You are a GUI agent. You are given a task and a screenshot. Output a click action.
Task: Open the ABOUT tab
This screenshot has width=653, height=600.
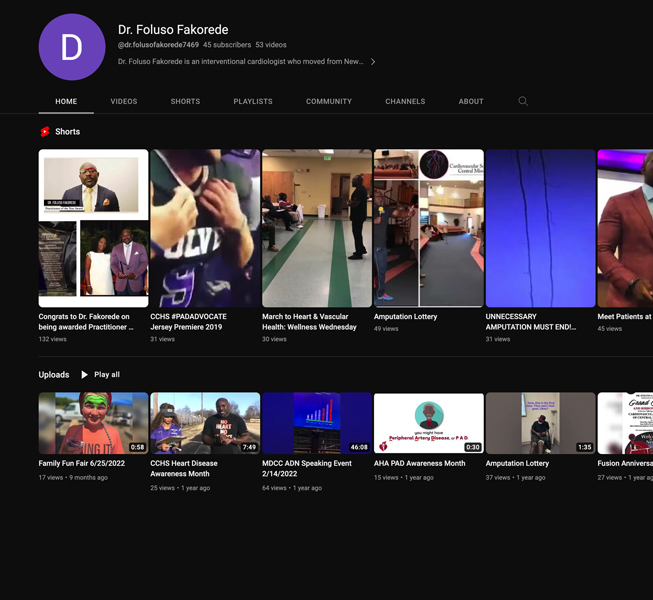point(471,101)
